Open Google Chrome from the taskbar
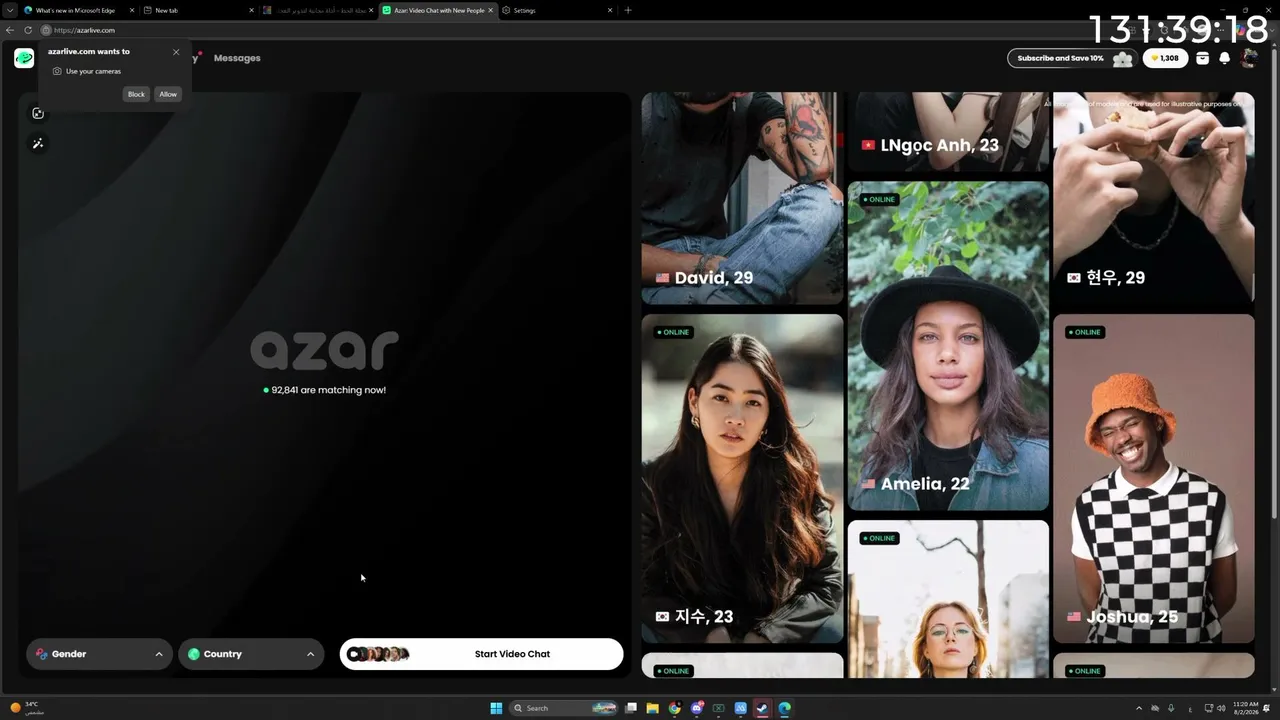Screen dimensions: 1280x720 (675, 708)
